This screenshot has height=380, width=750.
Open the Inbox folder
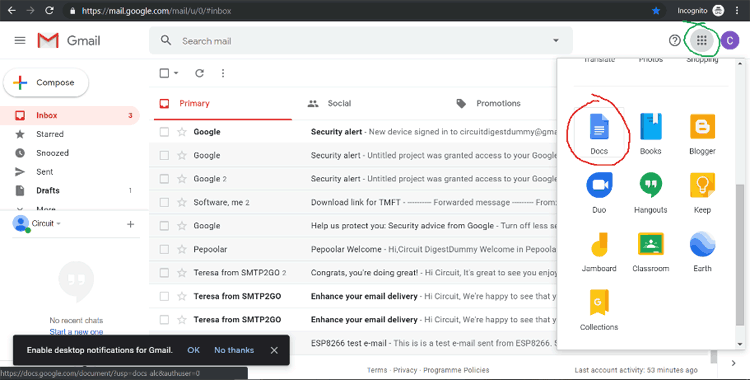pos(70,115)
